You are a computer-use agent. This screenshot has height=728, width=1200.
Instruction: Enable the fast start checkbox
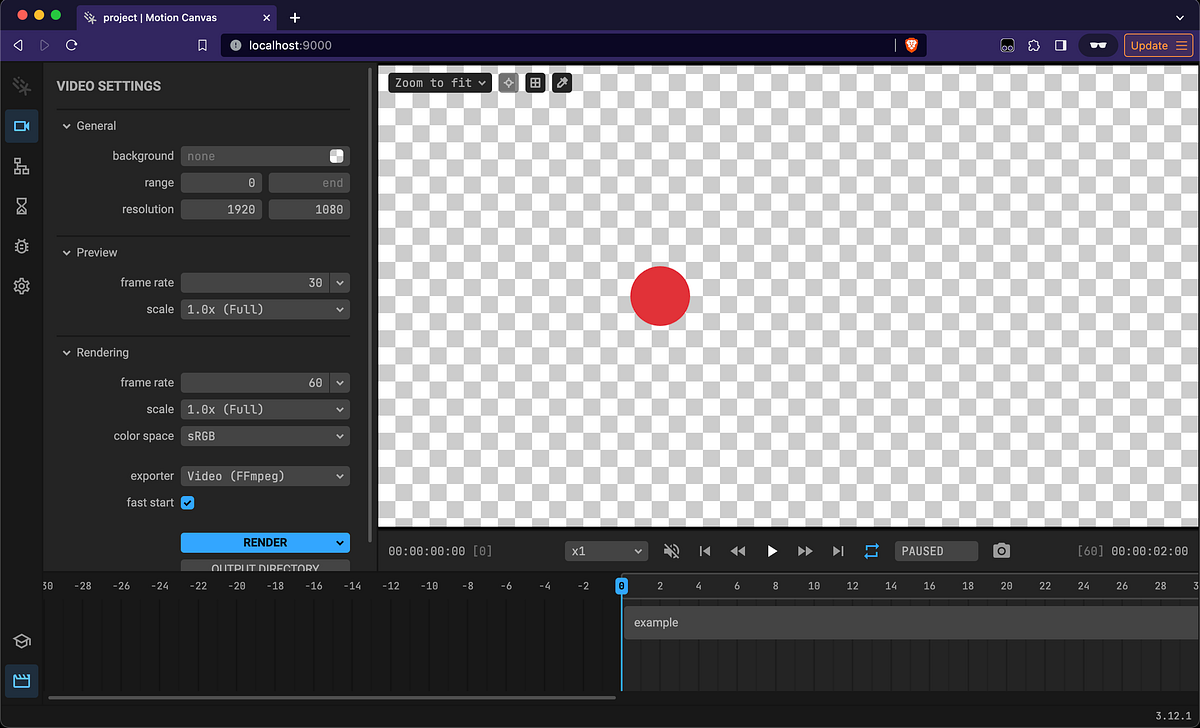[x=187, y=502]
